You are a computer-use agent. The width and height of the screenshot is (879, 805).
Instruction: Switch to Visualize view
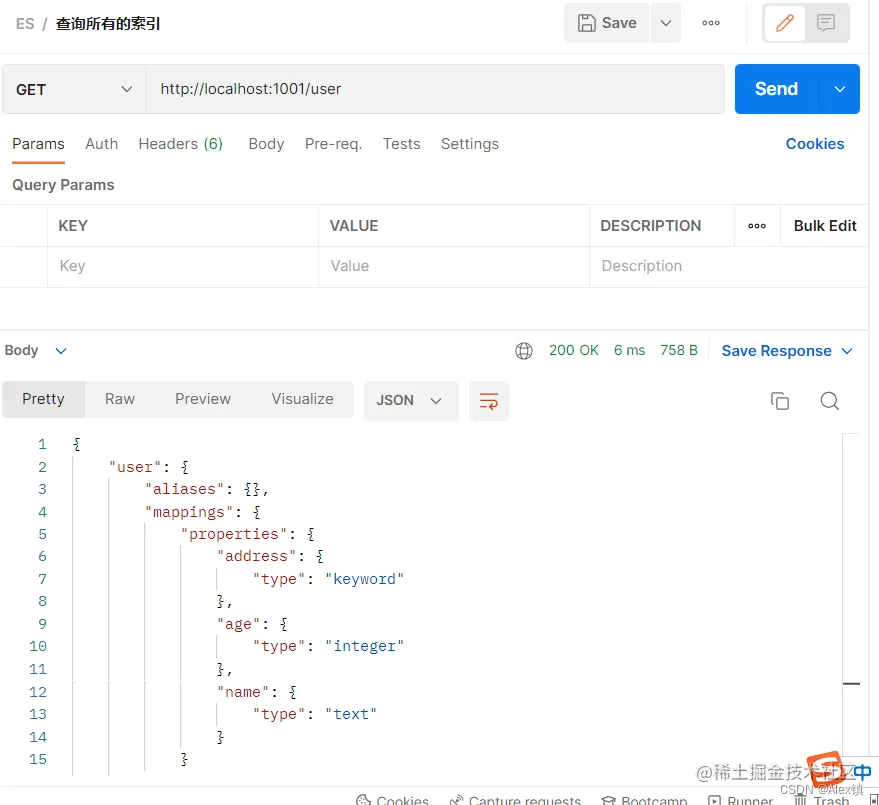[302, 399]
